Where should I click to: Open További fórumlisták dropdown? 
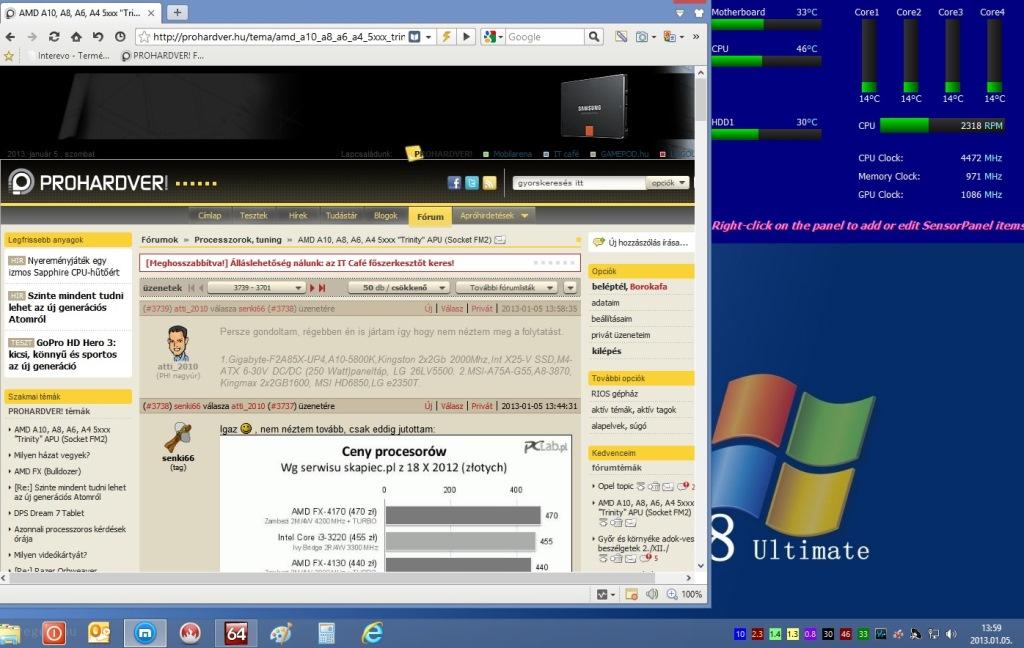coord(506,287)
